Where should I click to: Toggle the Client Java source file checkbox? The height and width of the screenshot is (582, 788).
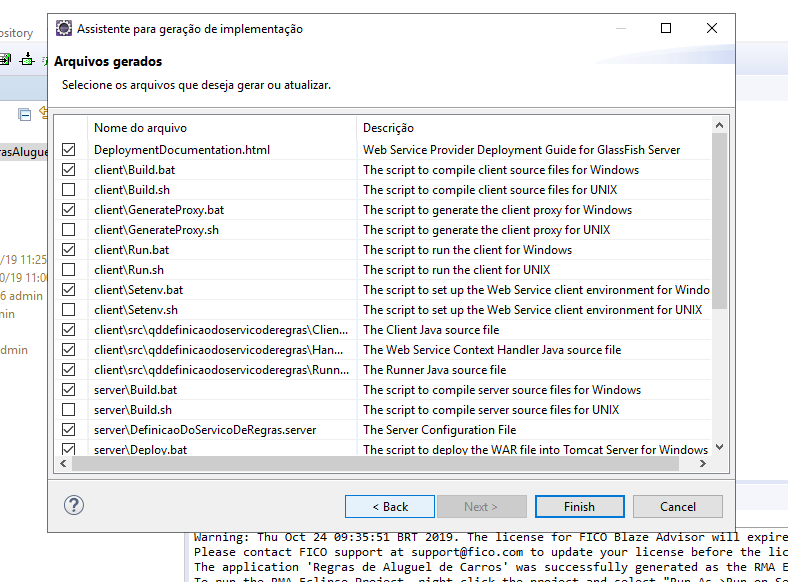tap(69, 330)
